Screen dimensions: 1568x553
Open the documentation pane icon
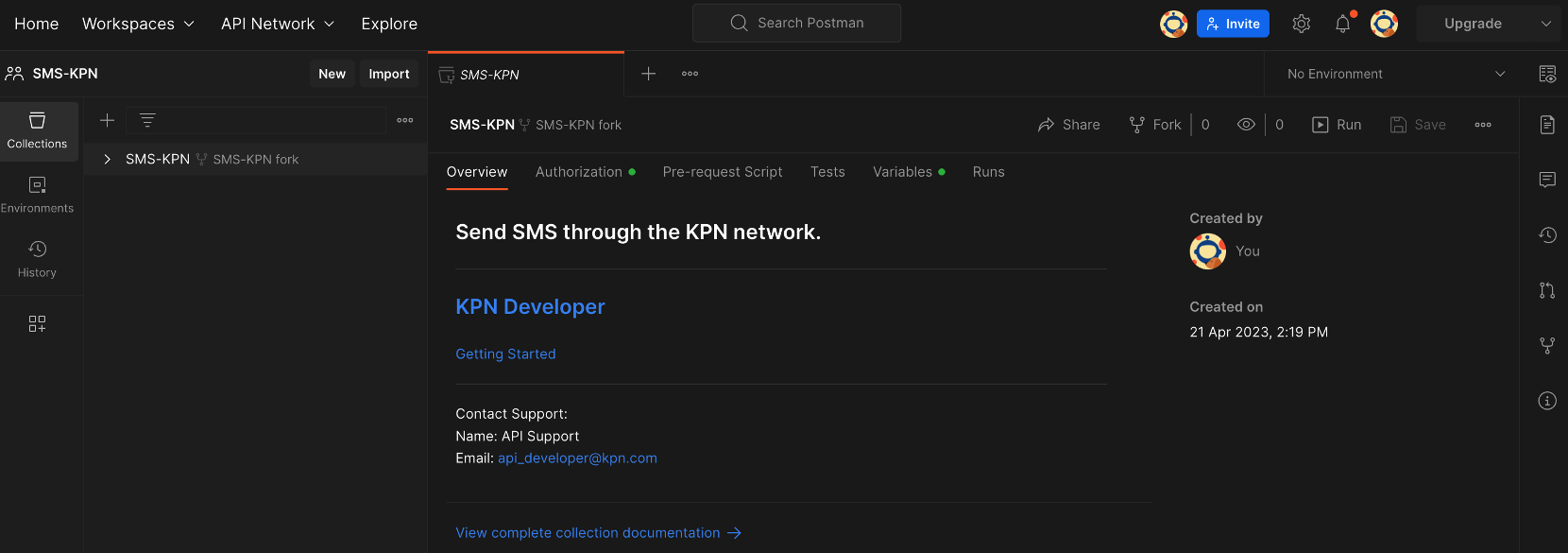1547,125
